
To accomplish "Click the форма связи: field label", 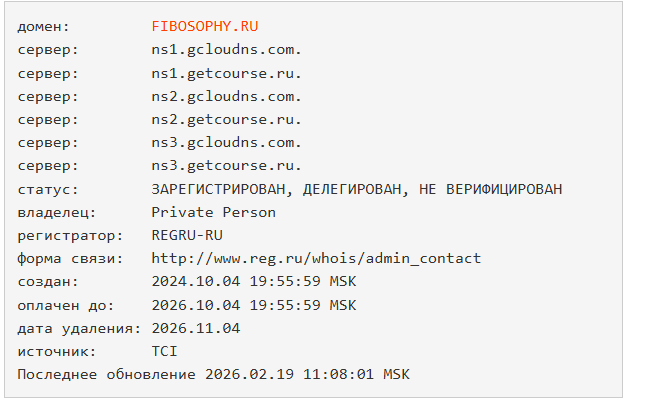I will click(x=64, y=258).
